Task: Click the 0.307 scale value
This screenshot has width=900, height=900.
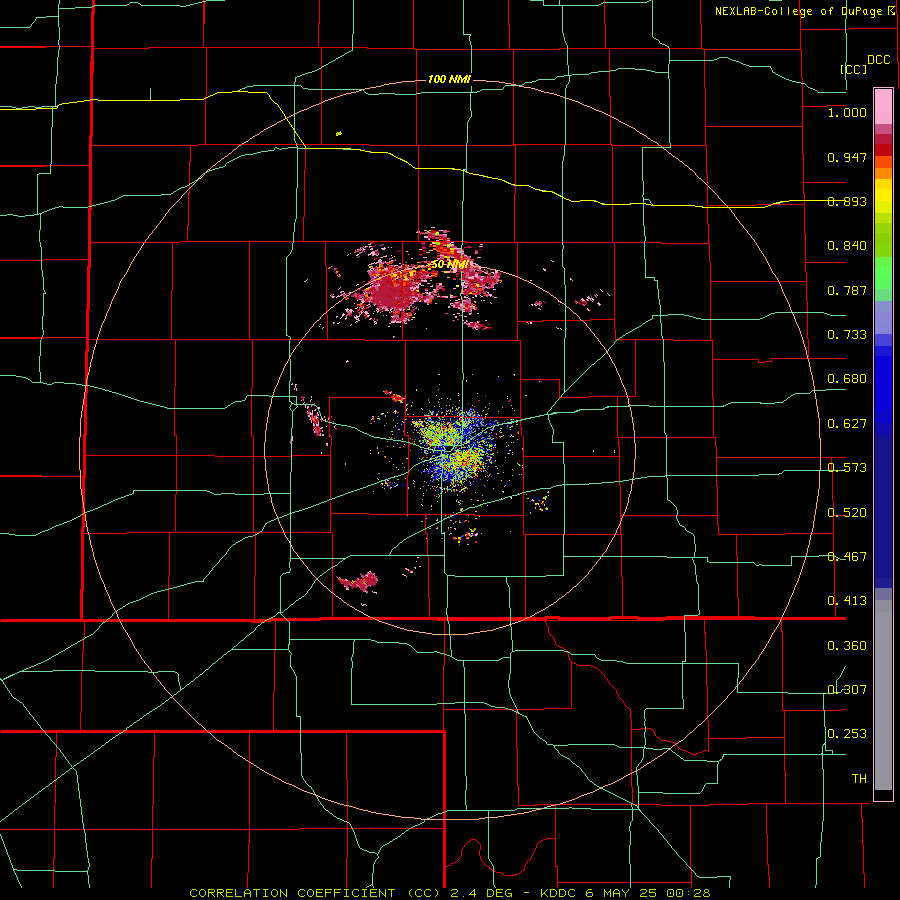Action: coord(847,689)
